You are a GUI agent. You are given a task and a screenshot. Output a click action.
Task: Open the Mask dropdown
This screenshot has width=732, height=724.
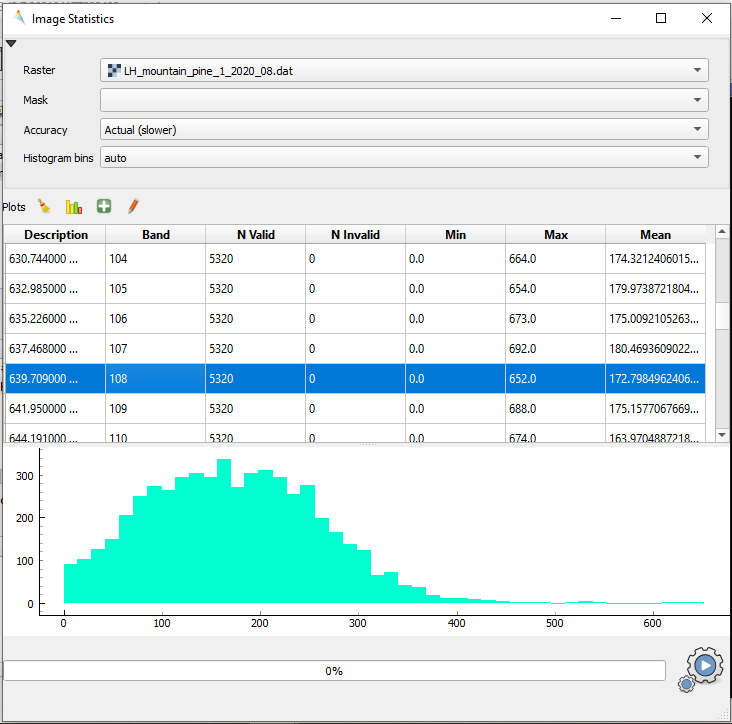(x=404, y=100)
